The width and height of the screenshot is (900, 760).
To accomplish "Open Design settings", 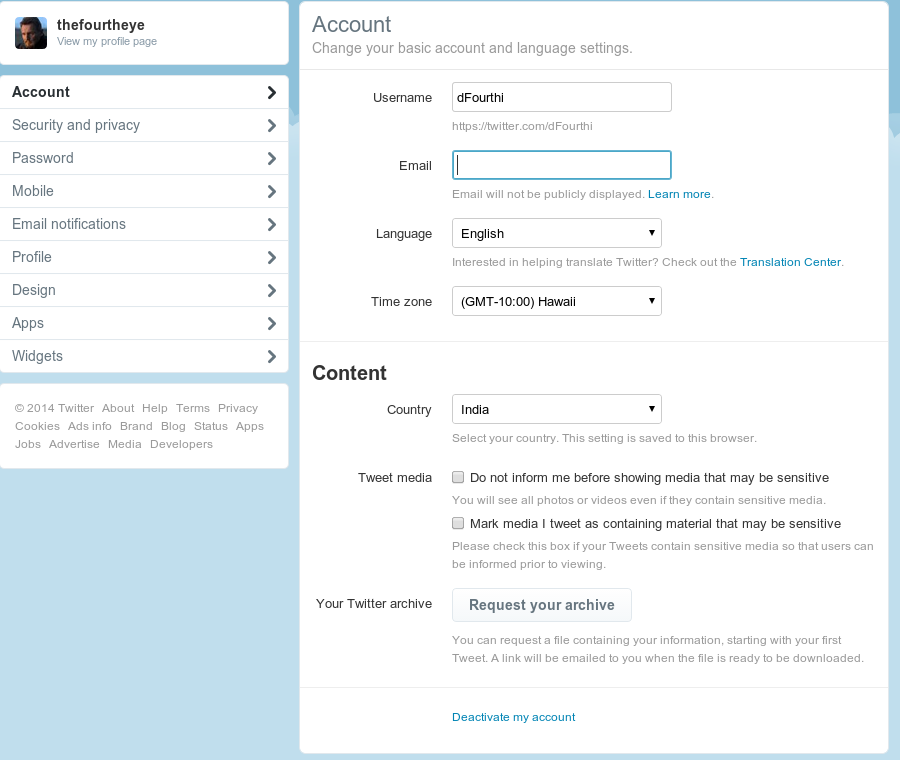I will click(144, 290).
